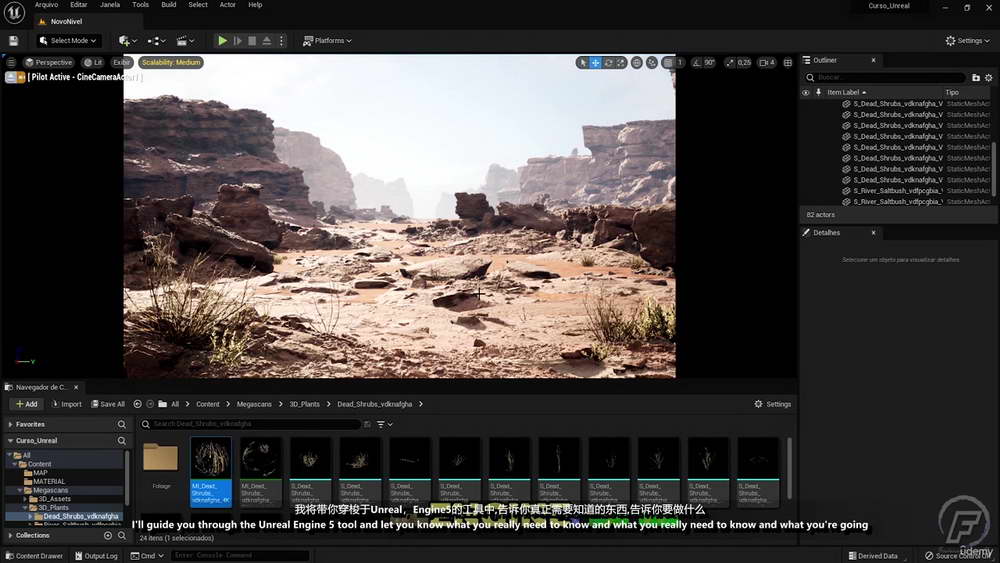Click Save All in Content Browser

click(x=108, y=404)
